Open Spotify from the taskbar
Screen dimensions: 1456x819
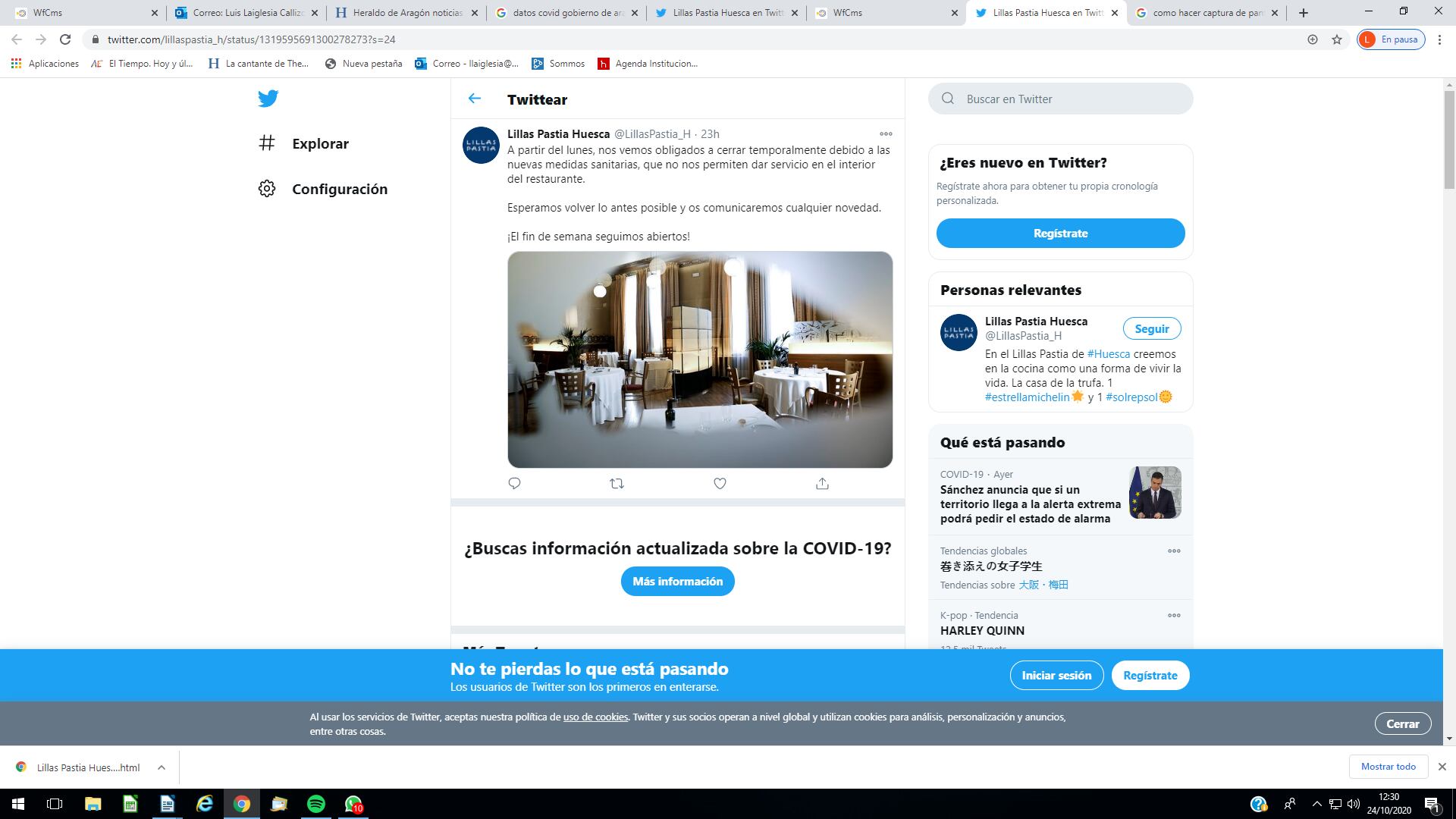[316, 804]
